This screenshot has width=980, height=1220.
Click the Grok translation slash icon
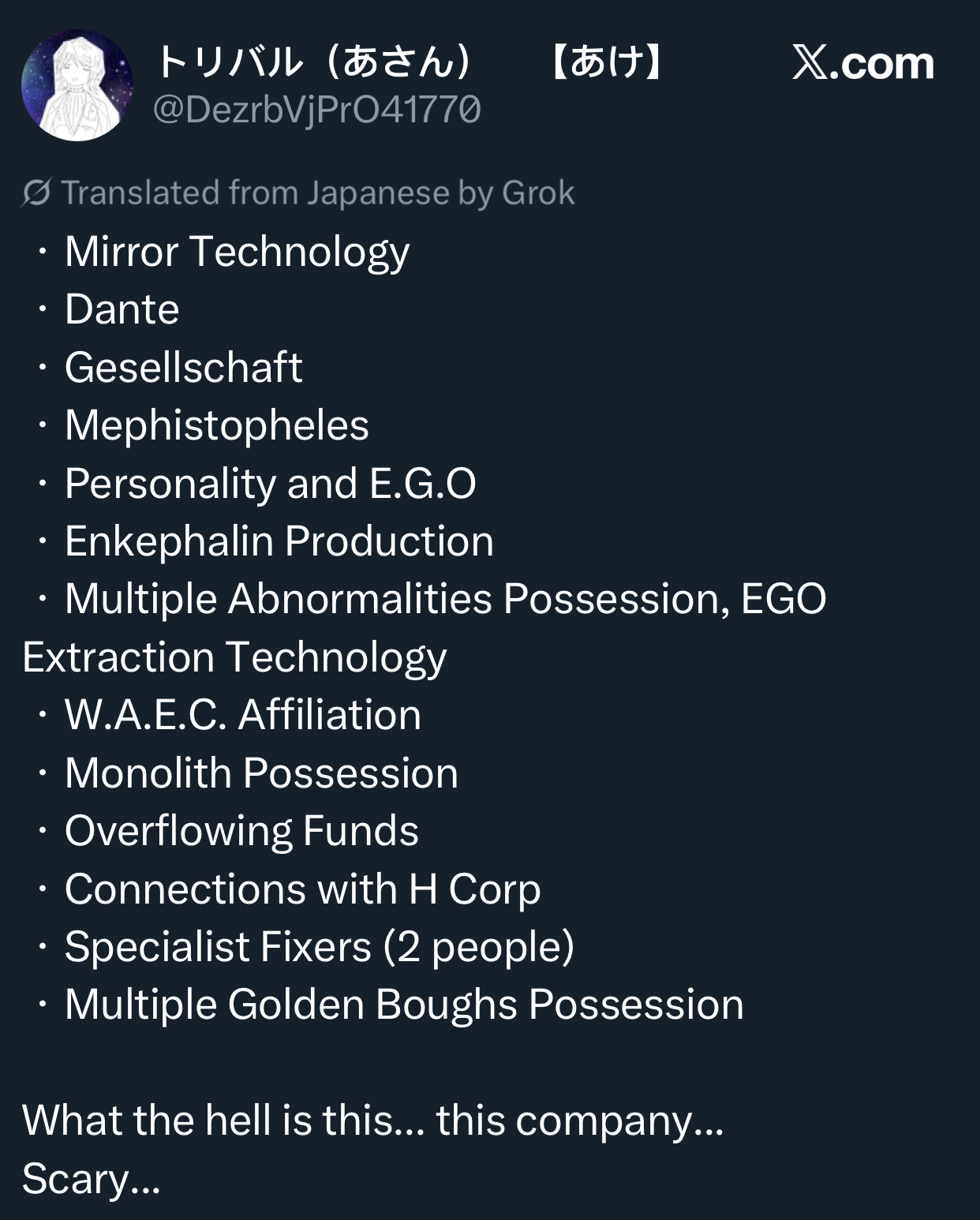[37, 193]
